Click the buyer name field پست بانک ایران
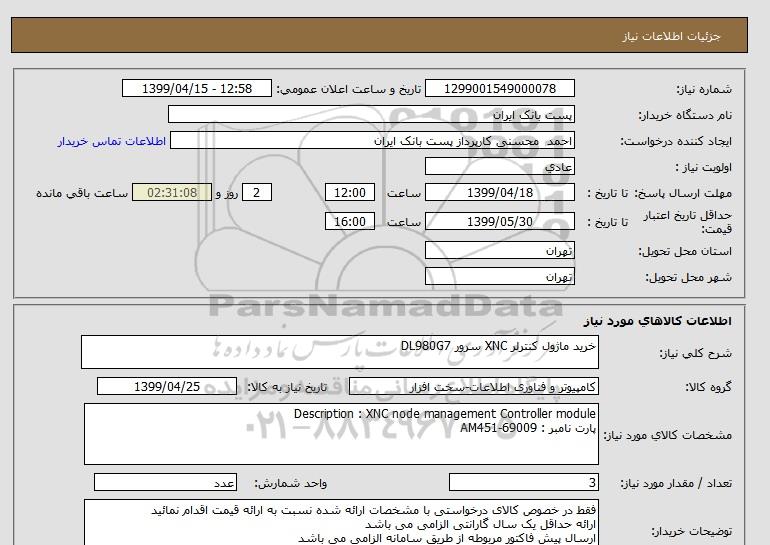 (371, 115)
